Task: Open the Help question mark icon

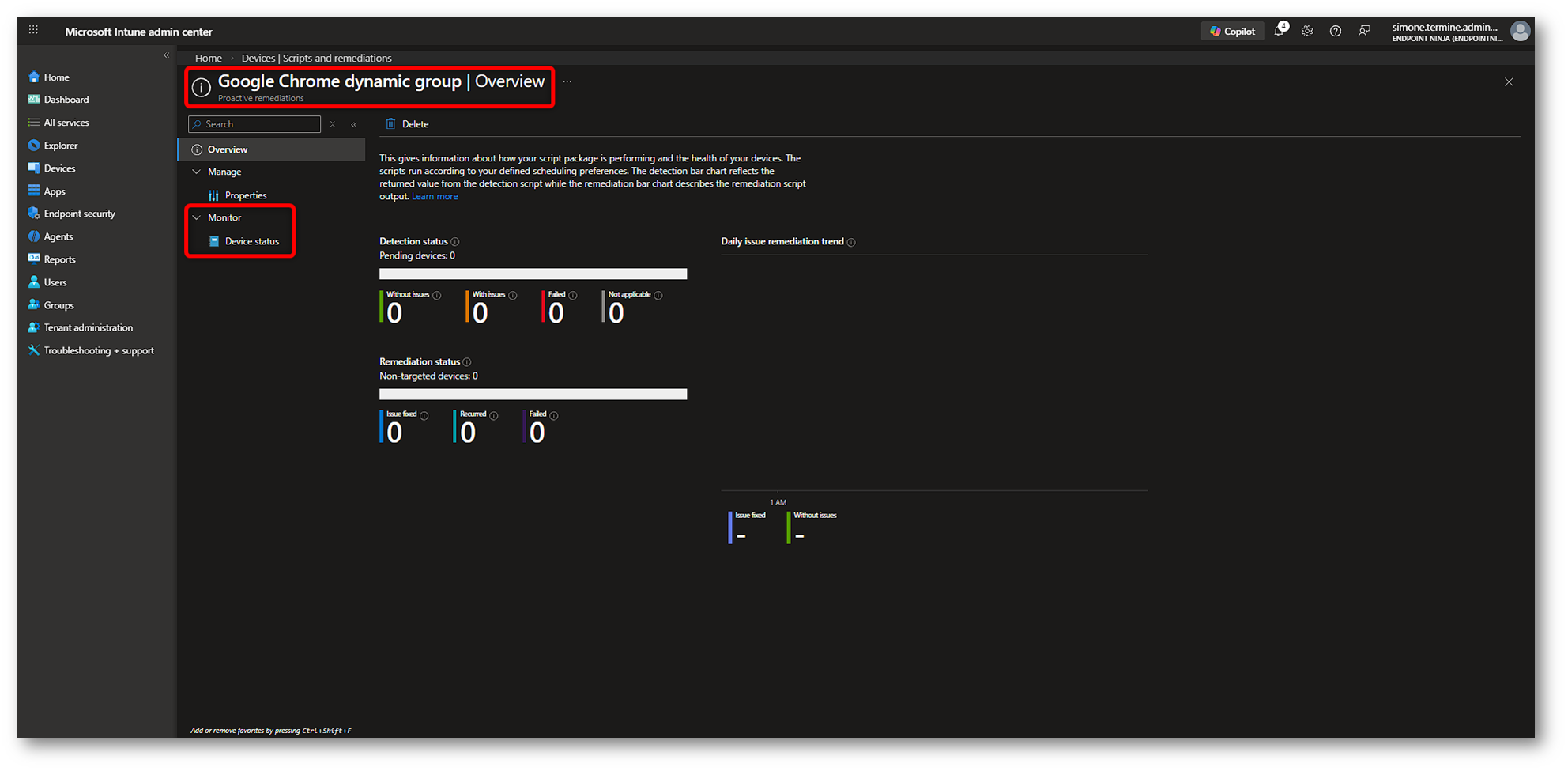Action: pyautogui.click(x=1336, y=32)
